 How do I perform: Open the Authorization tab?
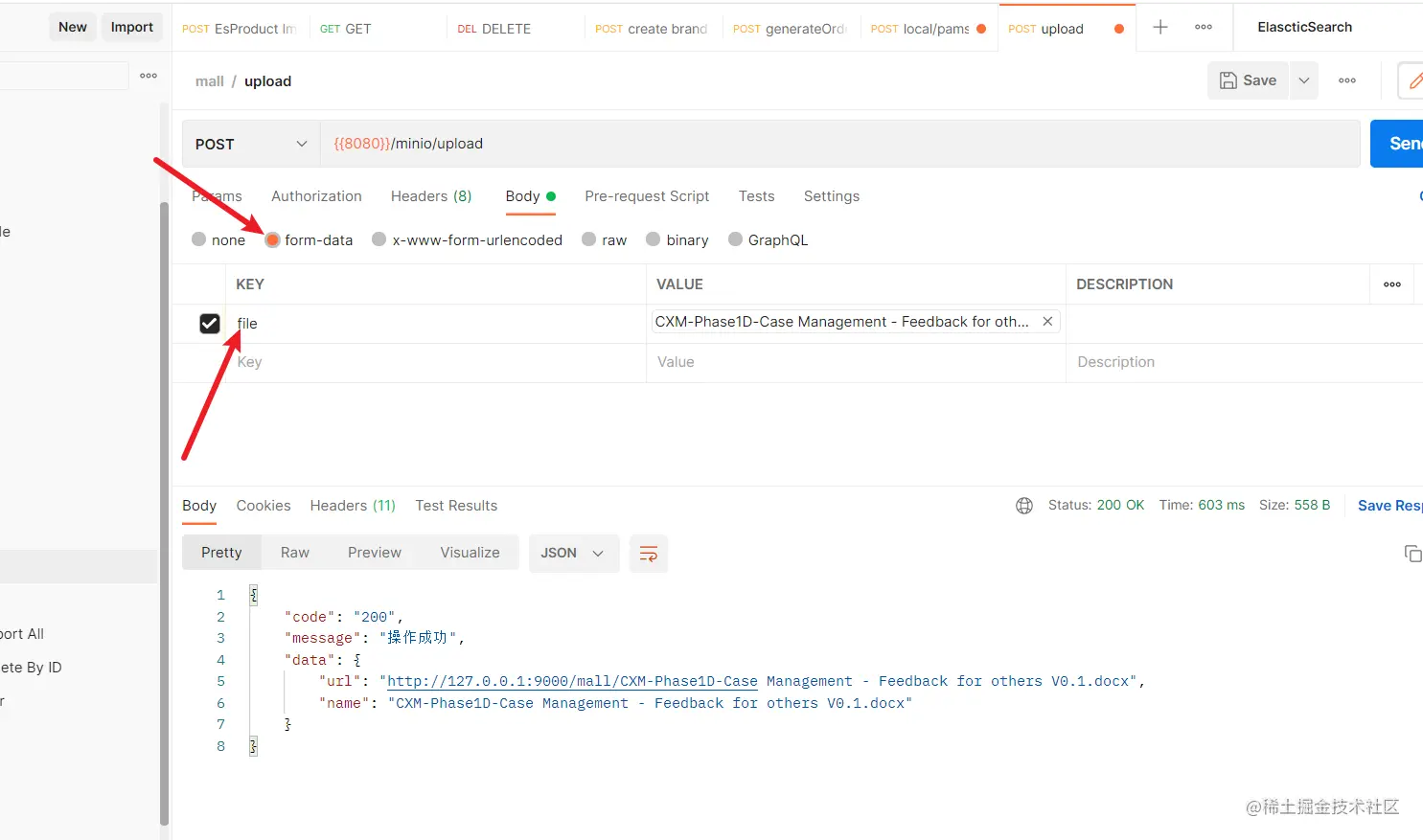[316, 196]
